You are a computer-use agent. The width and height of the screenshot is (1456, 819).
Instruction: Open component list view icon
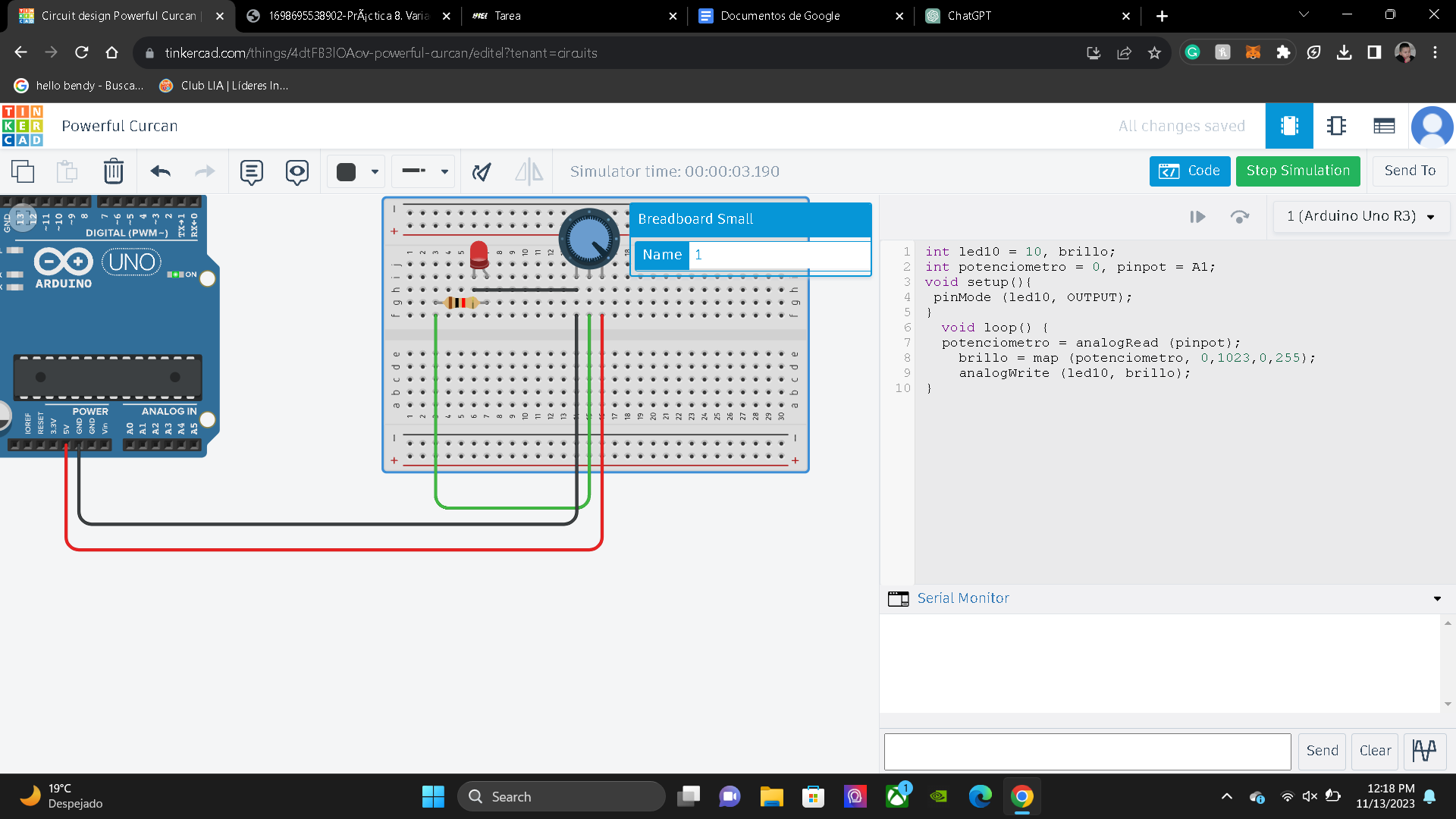point(1384,126)
